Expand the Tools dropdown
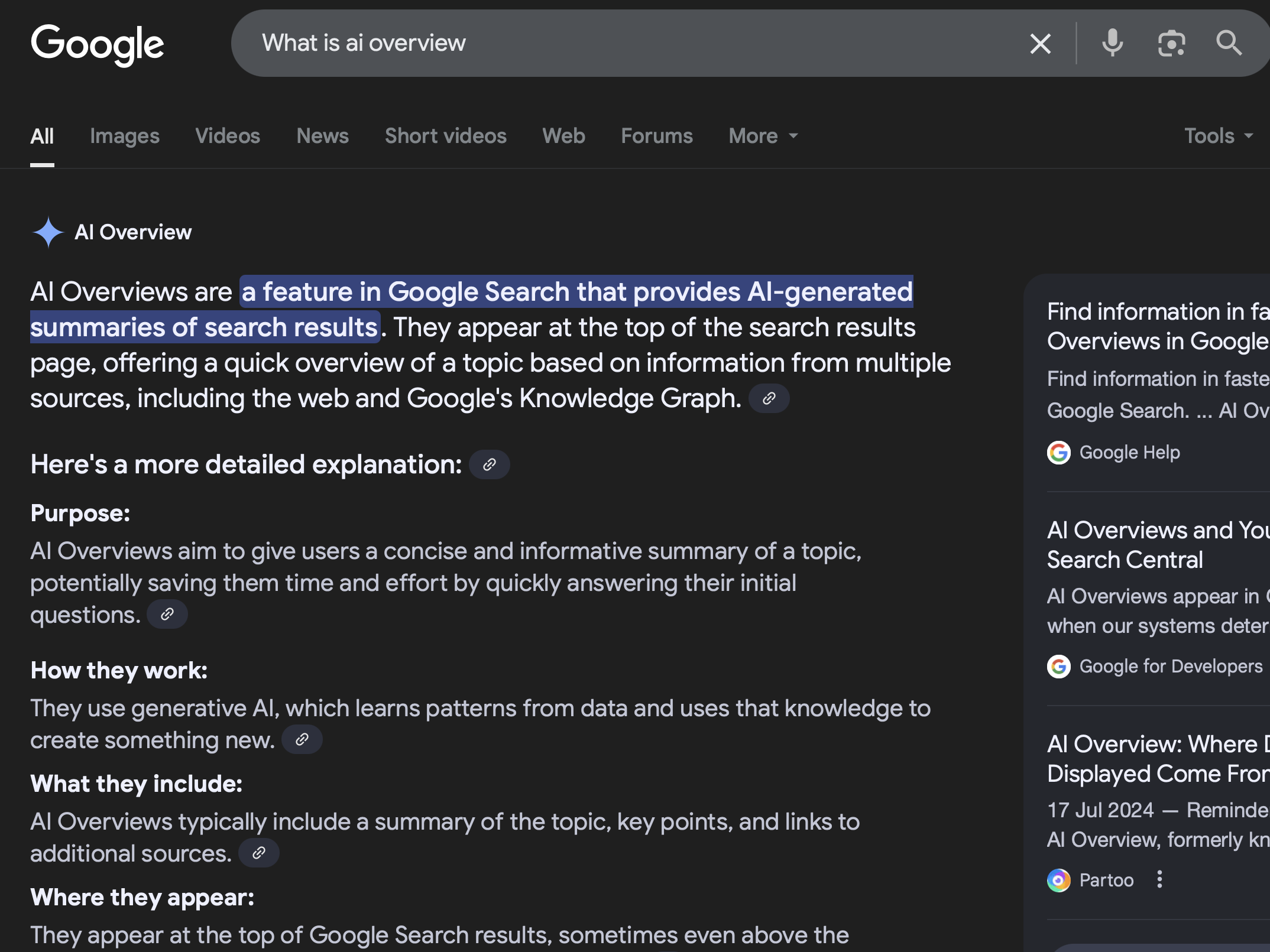Viewport: 1270px width, 952px height. tap(1218, 137)
